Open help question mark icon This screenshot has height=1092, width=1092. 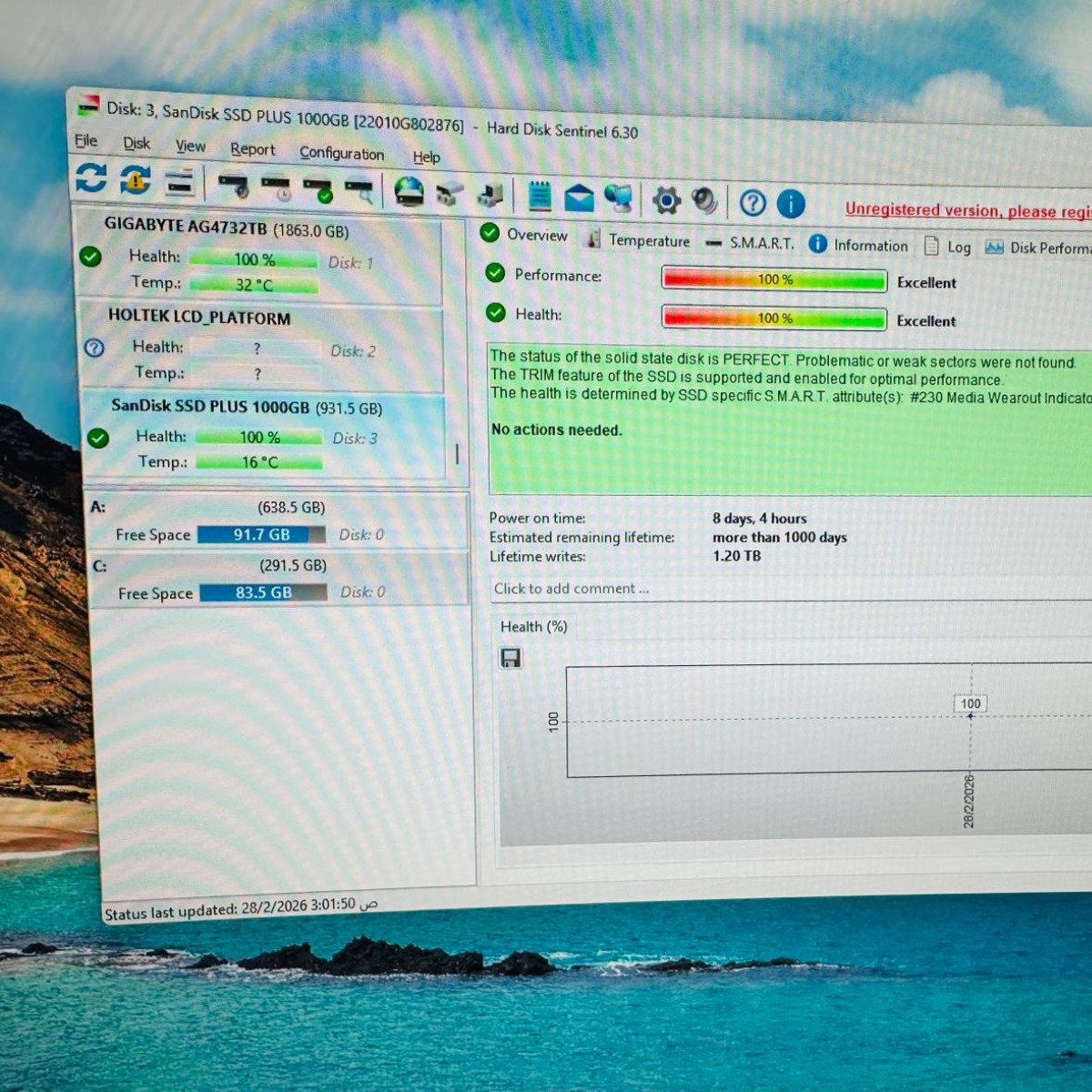(753, 203)
